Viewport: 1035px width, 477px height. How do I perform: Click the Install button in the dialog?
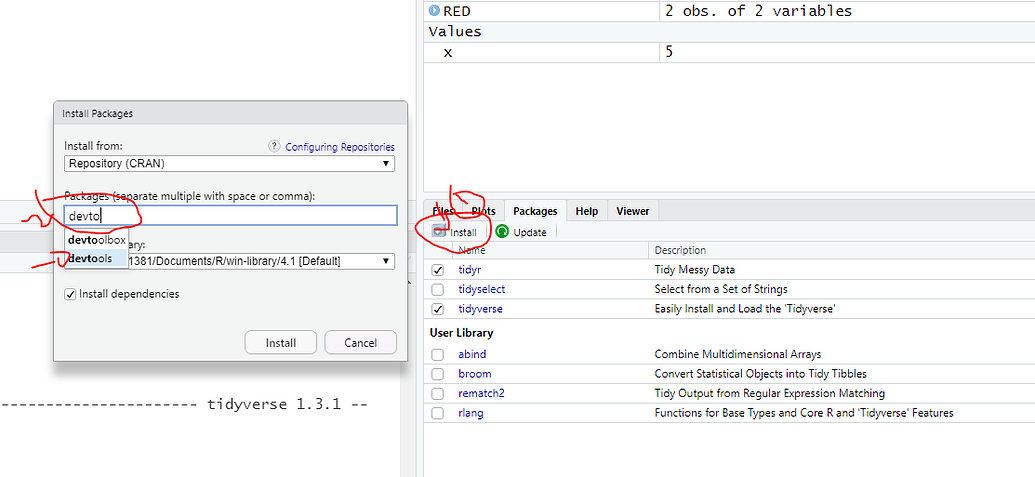[x=281, y=343]
